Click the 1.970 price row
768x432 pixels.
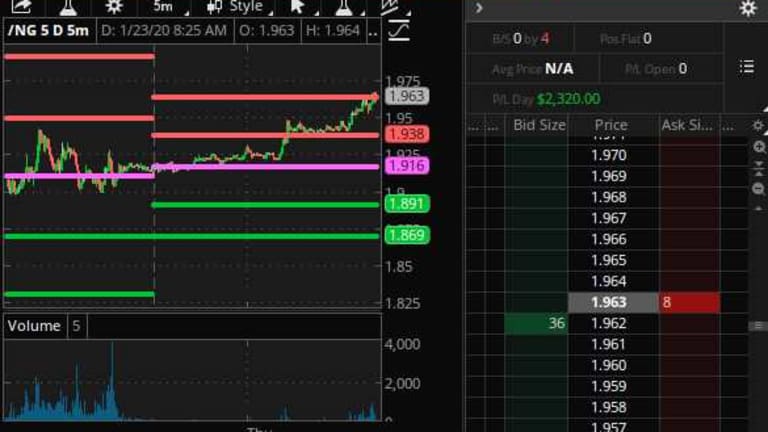click(608, 156)
